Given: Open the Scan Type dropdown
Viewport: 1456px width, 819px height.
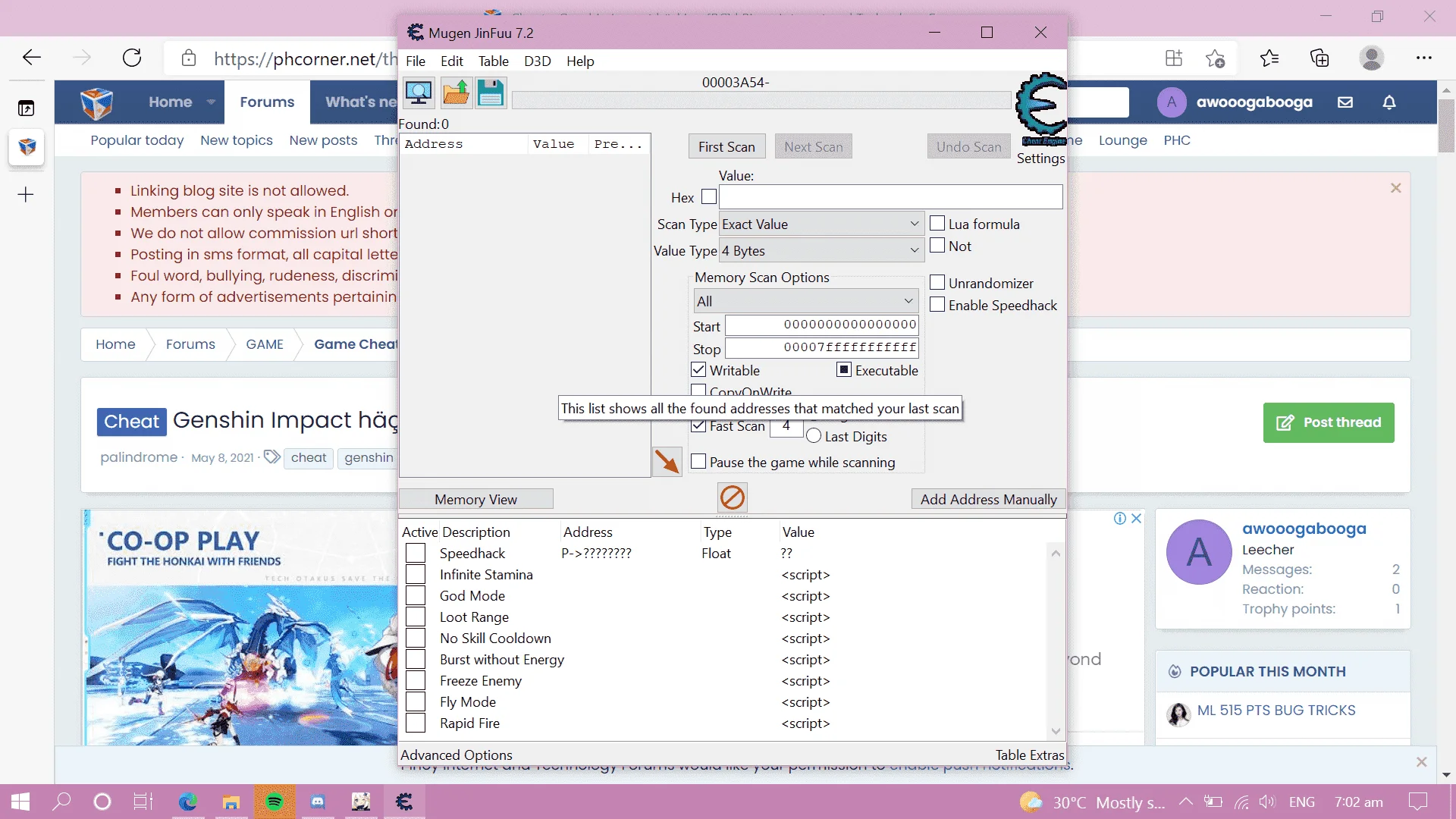Looking at the screenshot, I should 821,224.
